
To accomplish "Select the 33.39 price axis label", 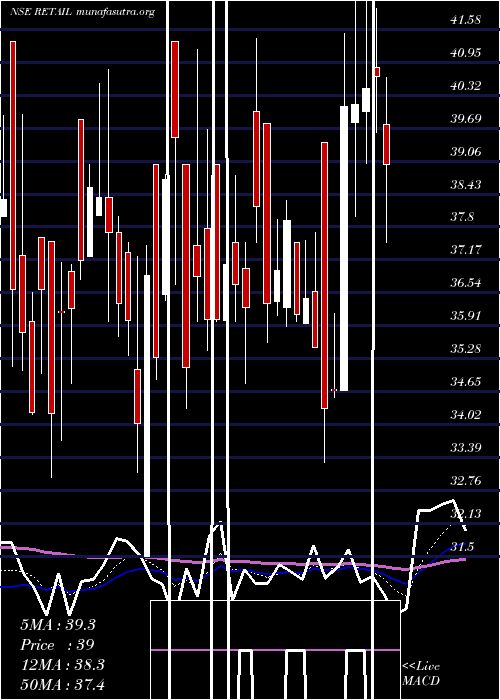I will coord(466,447).
